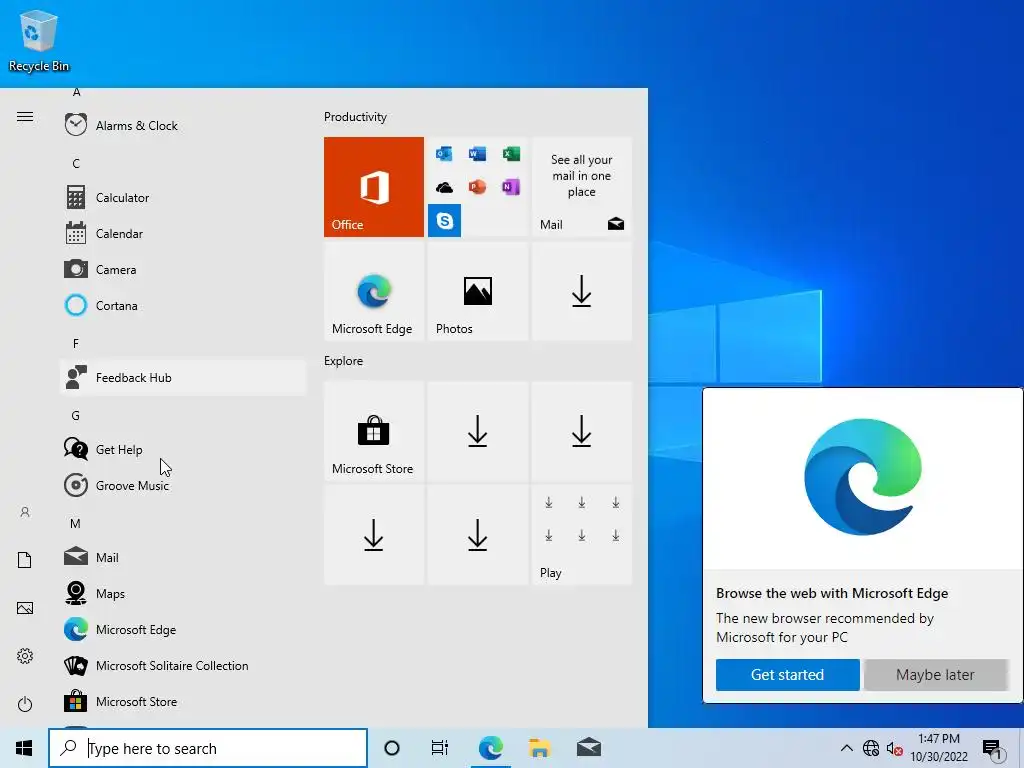
Task: Open Feedback Hub
Action: tap(183, 377)
